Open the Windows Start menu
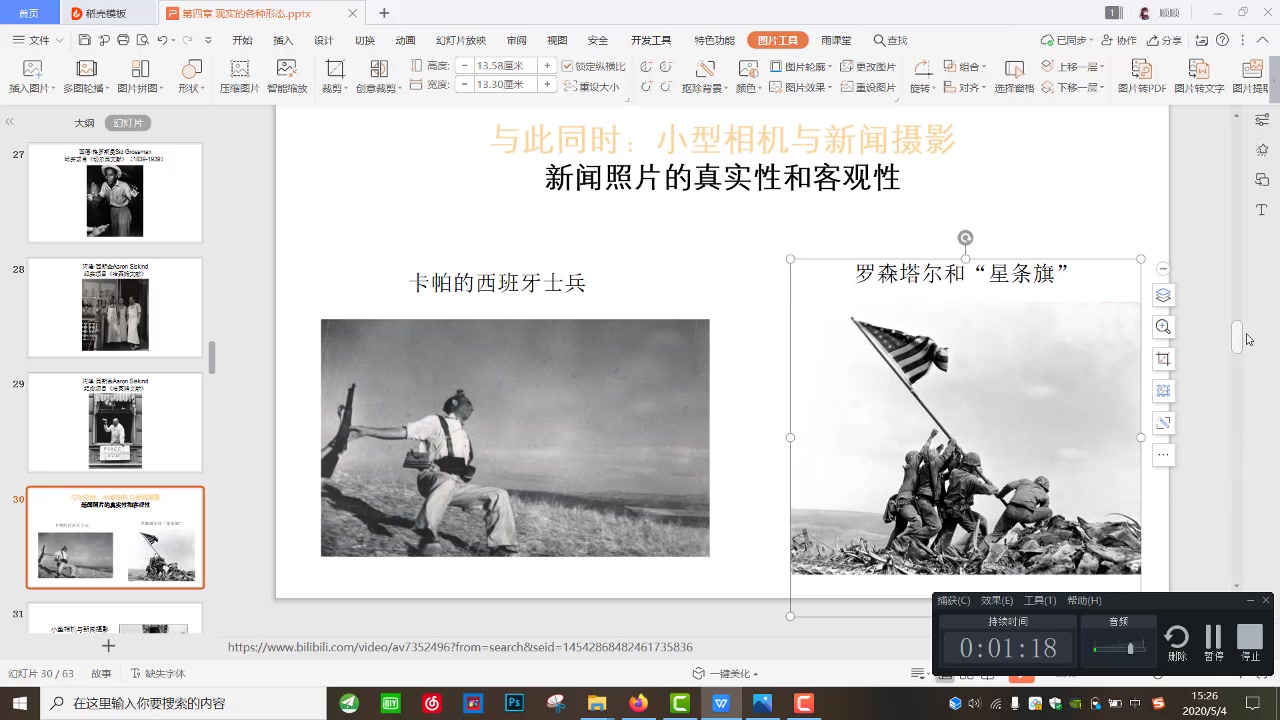This screenshot has height=720, width=1280. pyautogui.click(x=20, y=703)
